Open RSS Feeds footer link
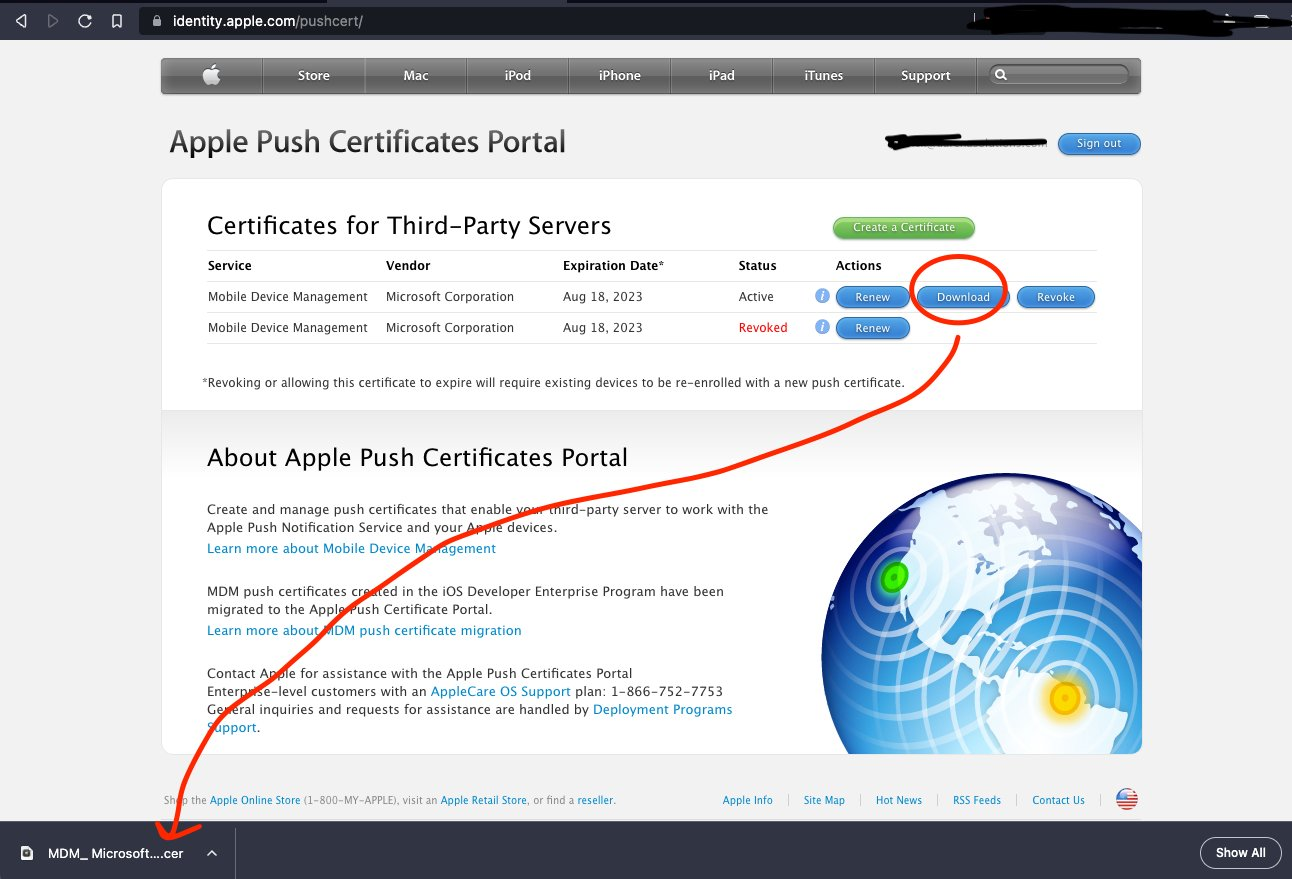The image size is (1292, 879). [x=977, y=800]
